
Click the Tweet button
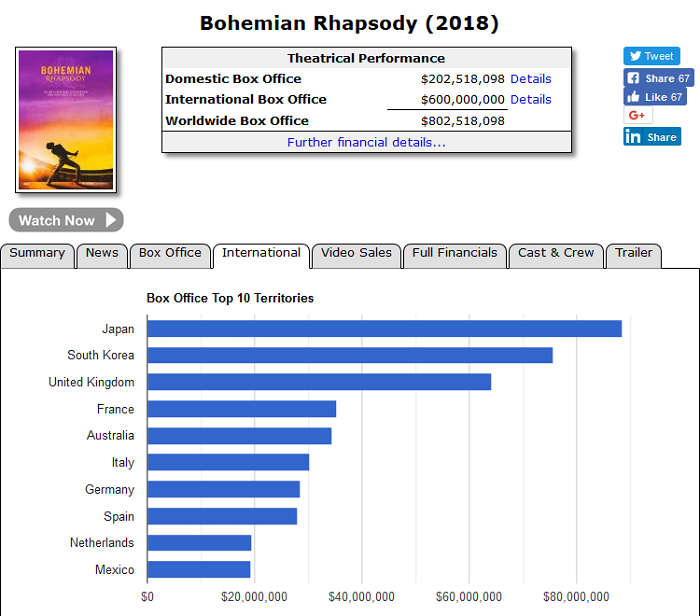pyautogui.click(x=651, y=56)
